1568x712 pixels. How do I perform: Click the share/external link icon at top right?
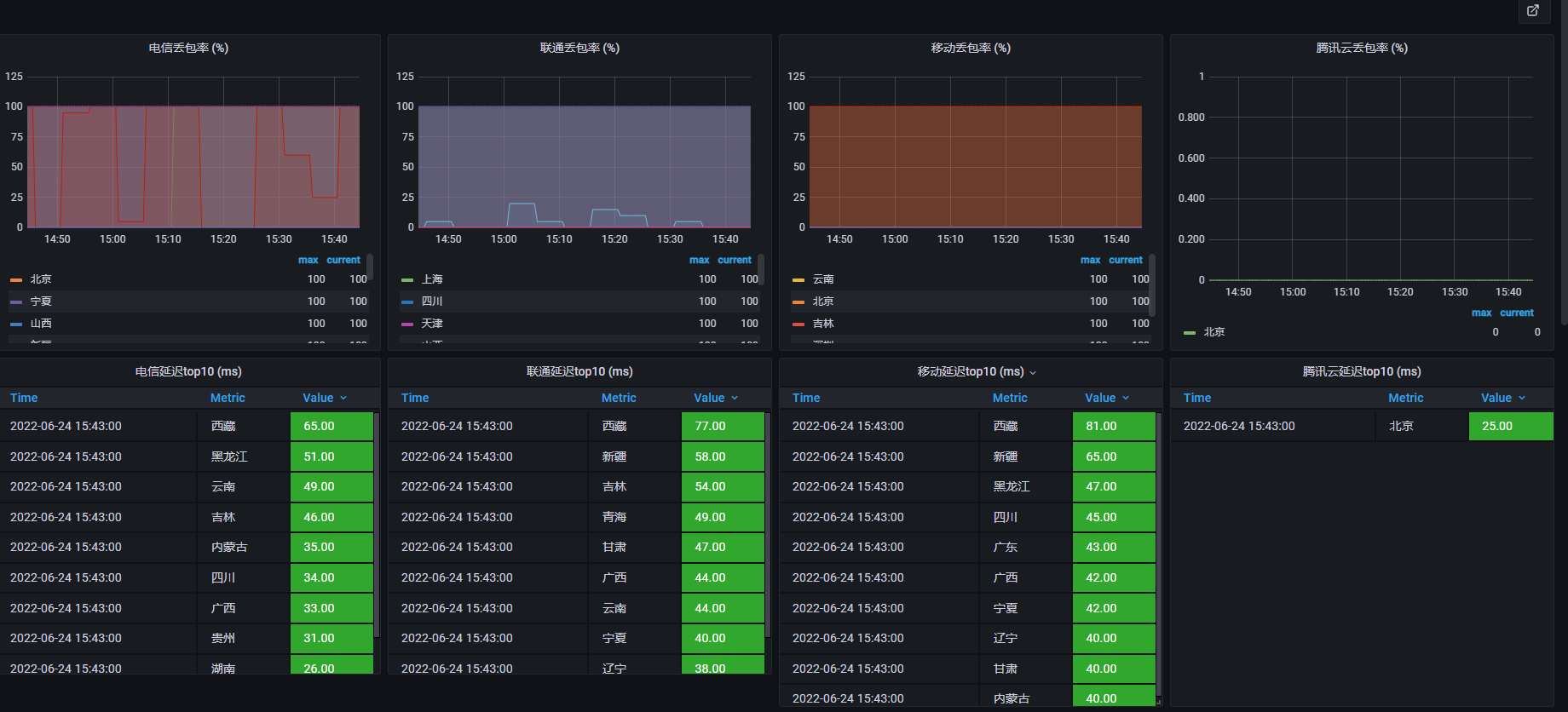pos(1533,10)
